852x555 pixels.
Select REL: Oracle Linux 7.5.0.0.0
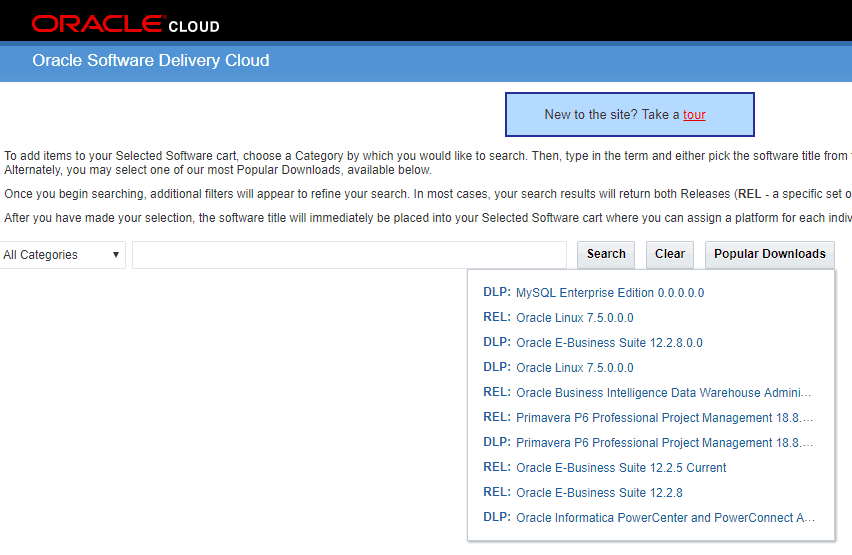(558, 317)
